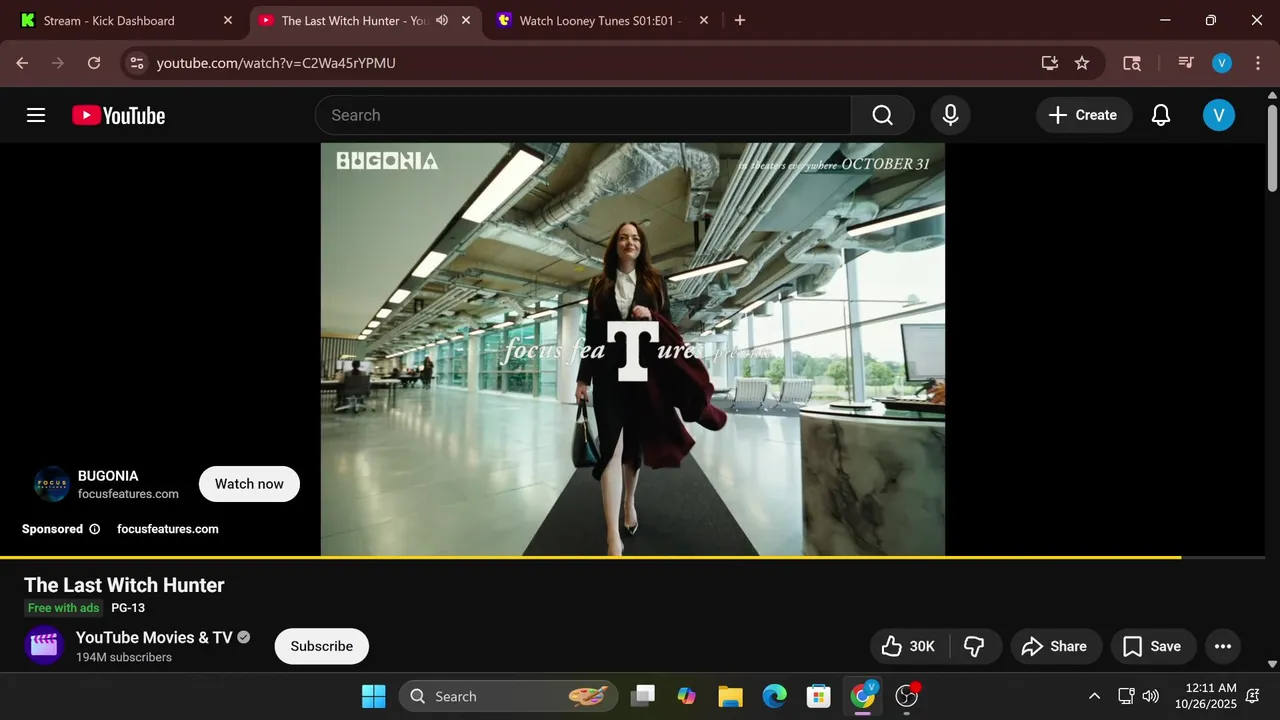This screenshot has width=1280, height=720.
Task: Install app icon in address bar
Action: click(x=1049, y=63)
